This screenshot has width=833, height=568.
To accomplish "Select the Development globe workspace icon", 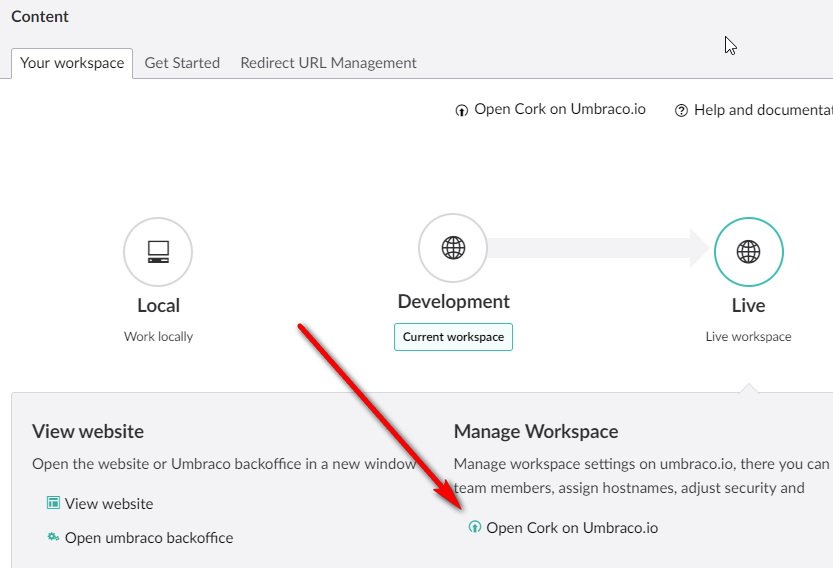I will [453, 248].
